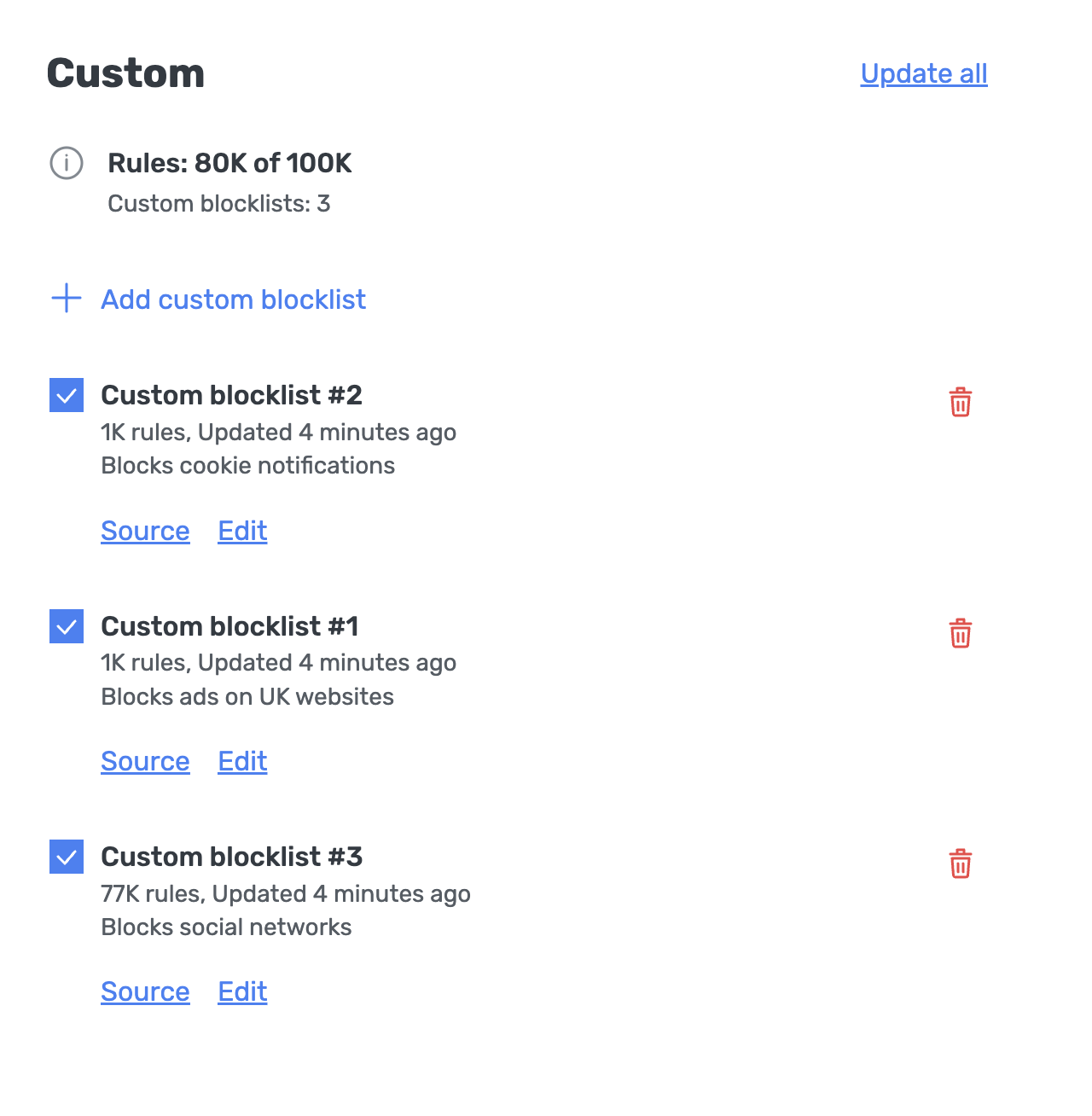Click the plus icon to add a blocklist

(x=66, y=299)
